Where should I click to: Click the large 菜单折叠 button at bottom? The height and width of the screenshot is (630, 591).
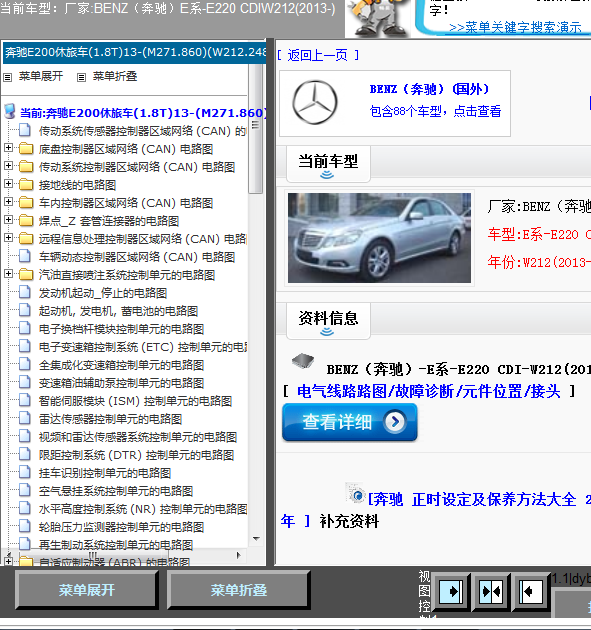click(x=239, y=590)
